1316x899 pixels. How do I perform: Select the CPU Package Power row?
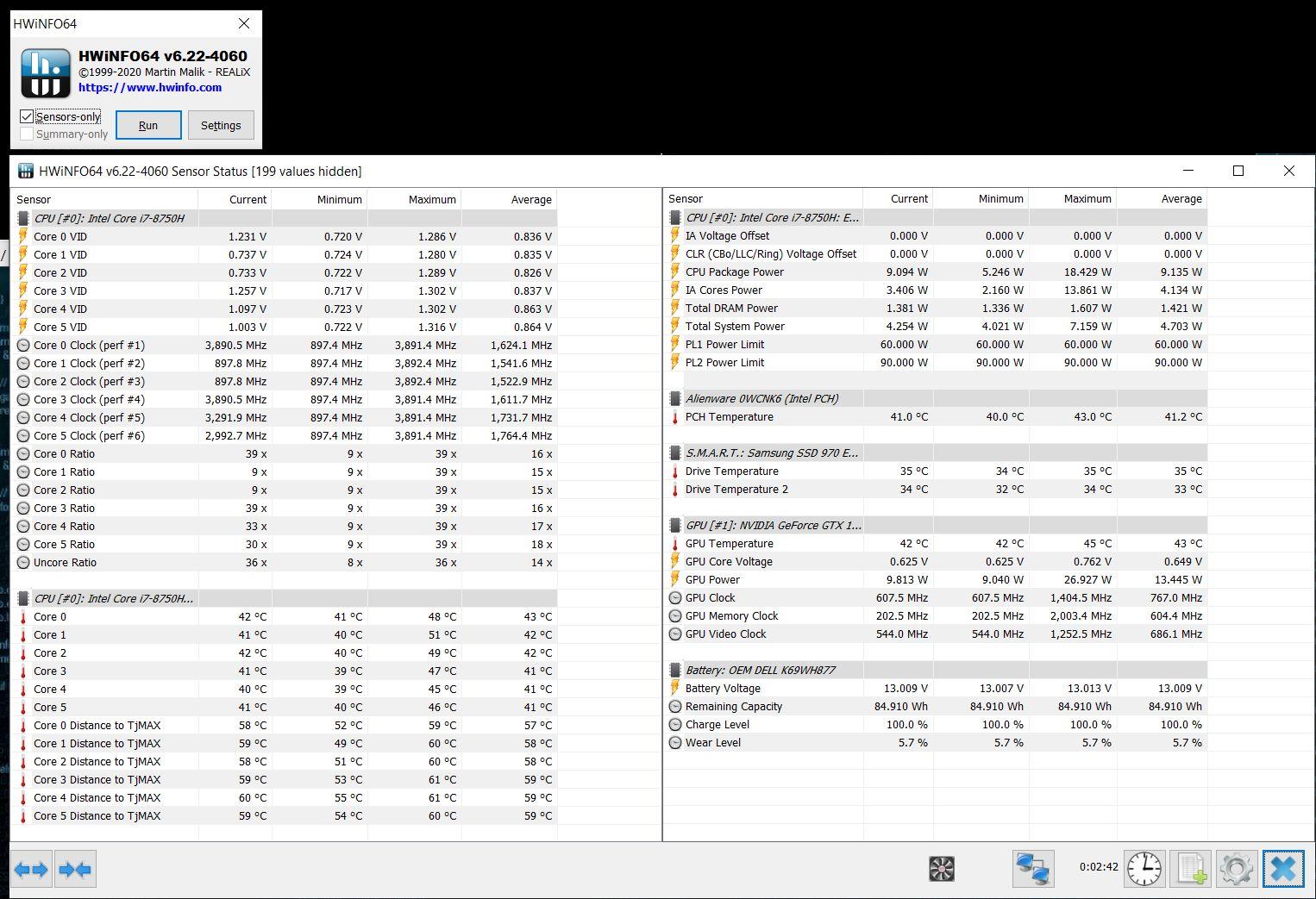pyautogui.click(x=937, y=272)
